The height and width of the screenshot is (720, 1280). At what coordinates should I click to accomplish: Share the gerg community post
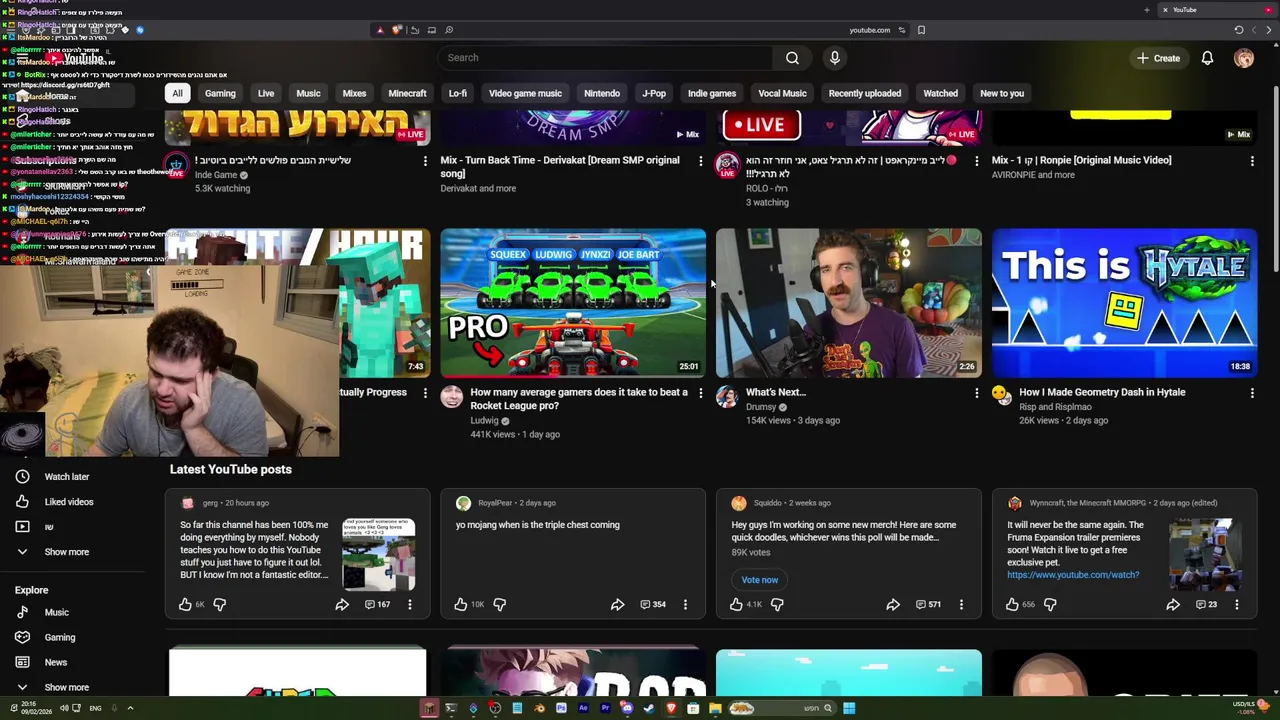point(342,604)
